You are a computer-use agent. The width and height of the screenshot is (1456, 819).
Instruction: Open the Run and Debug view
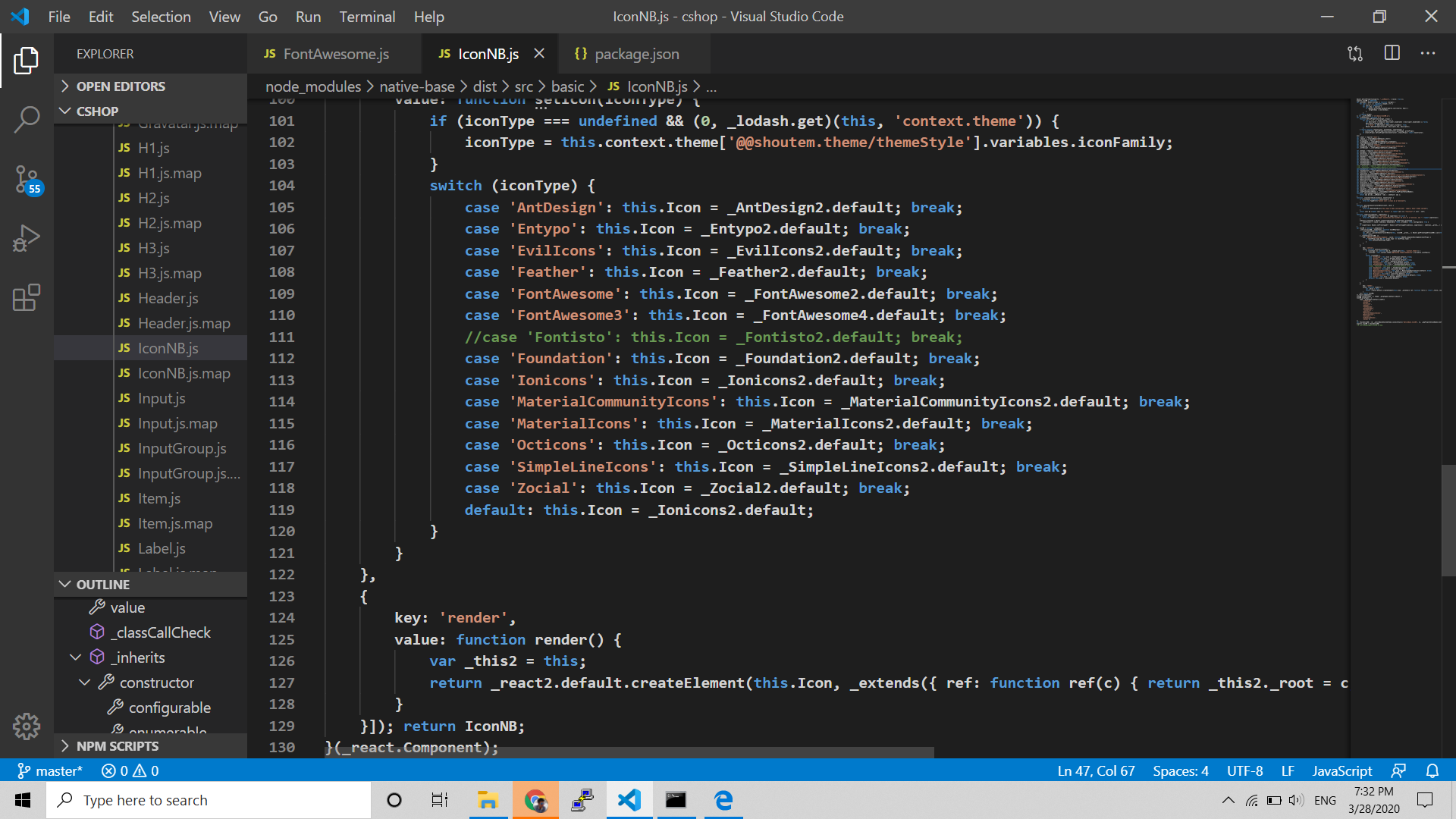(x=27, y=237)
